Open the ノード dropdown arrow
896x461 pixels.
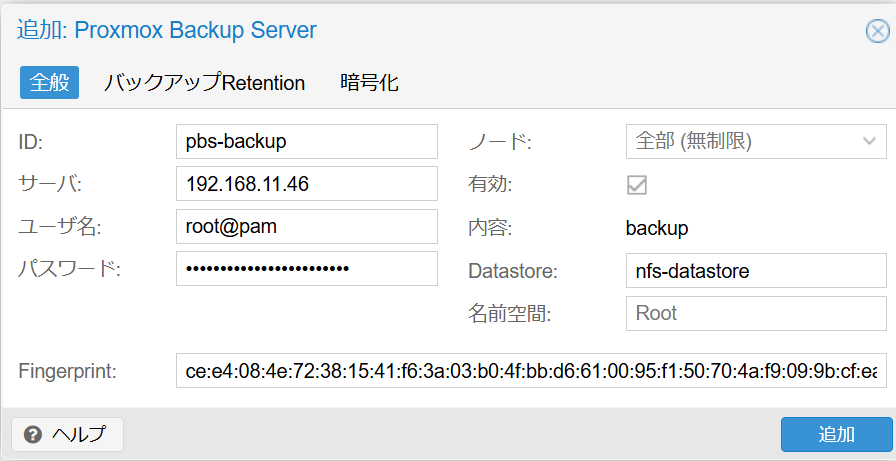pyautogui.click(x=870, y=141)
